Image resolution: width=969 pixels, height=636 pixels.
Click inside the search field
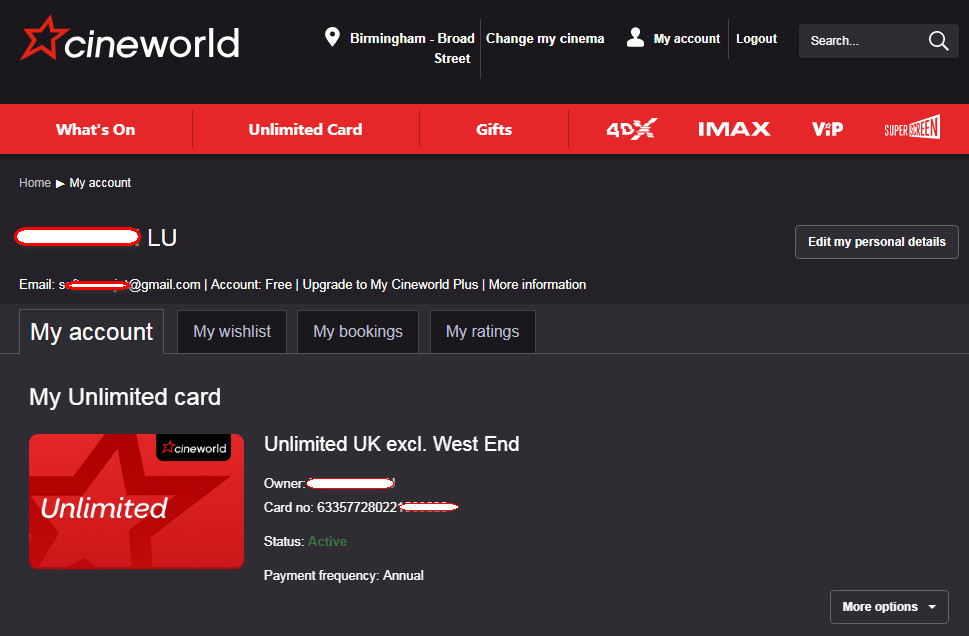(x=870, y=41)
